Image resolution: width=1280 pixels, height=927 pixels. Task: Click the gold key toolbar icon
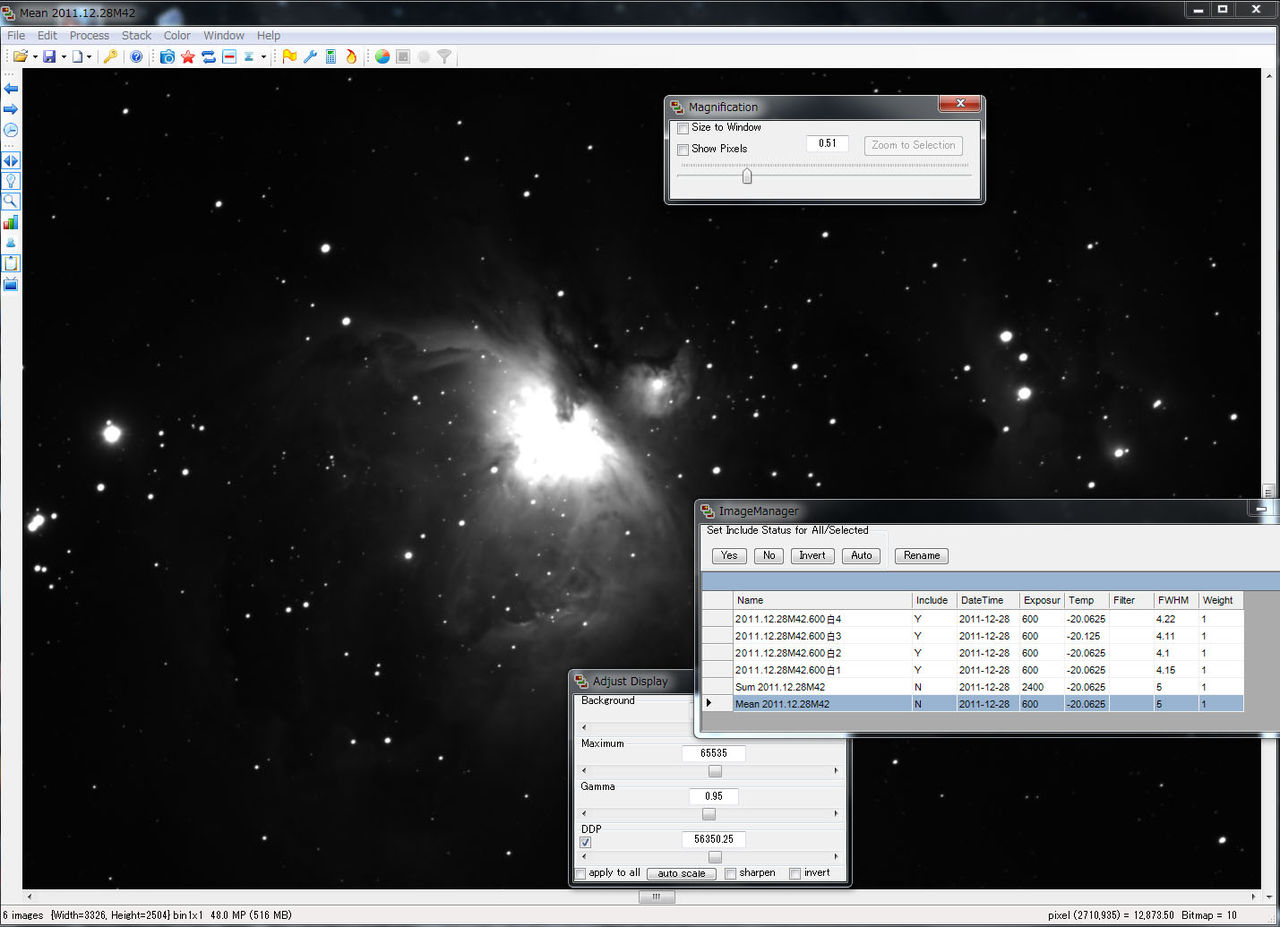pos(110,57)
